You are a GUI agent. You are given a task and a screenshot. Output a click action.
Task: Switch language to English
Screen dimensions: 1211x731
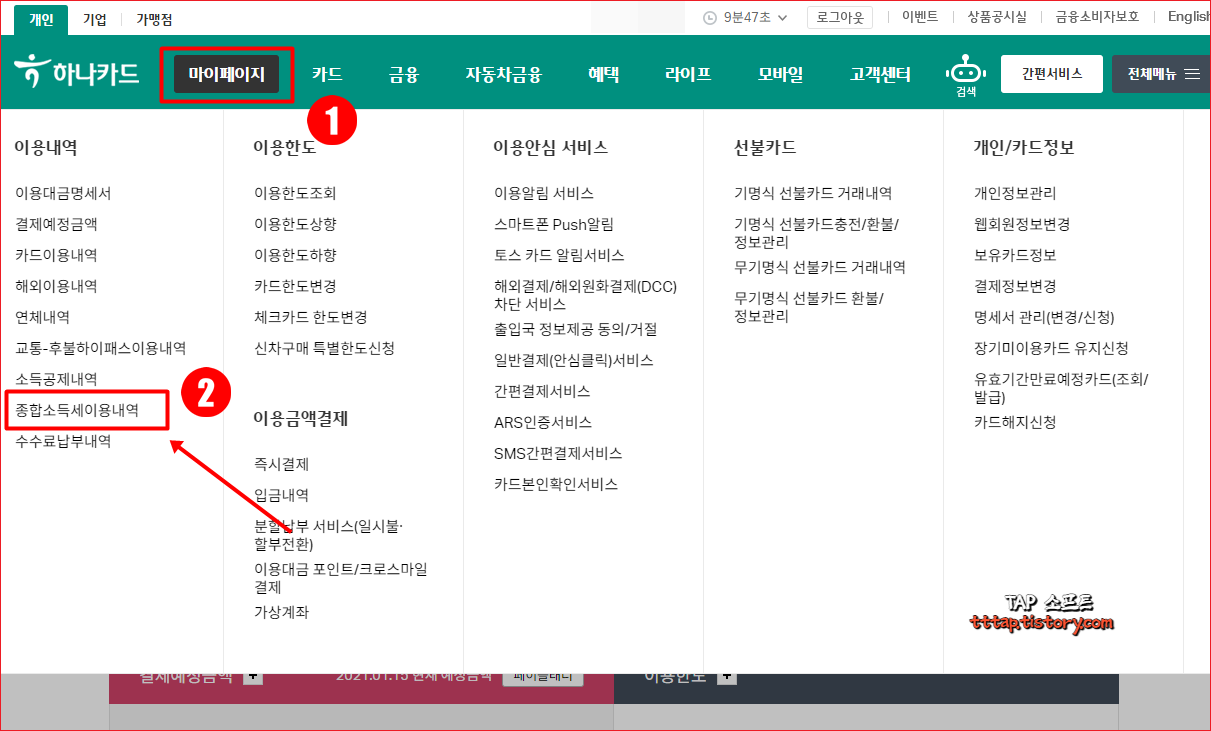point(1189,17)
